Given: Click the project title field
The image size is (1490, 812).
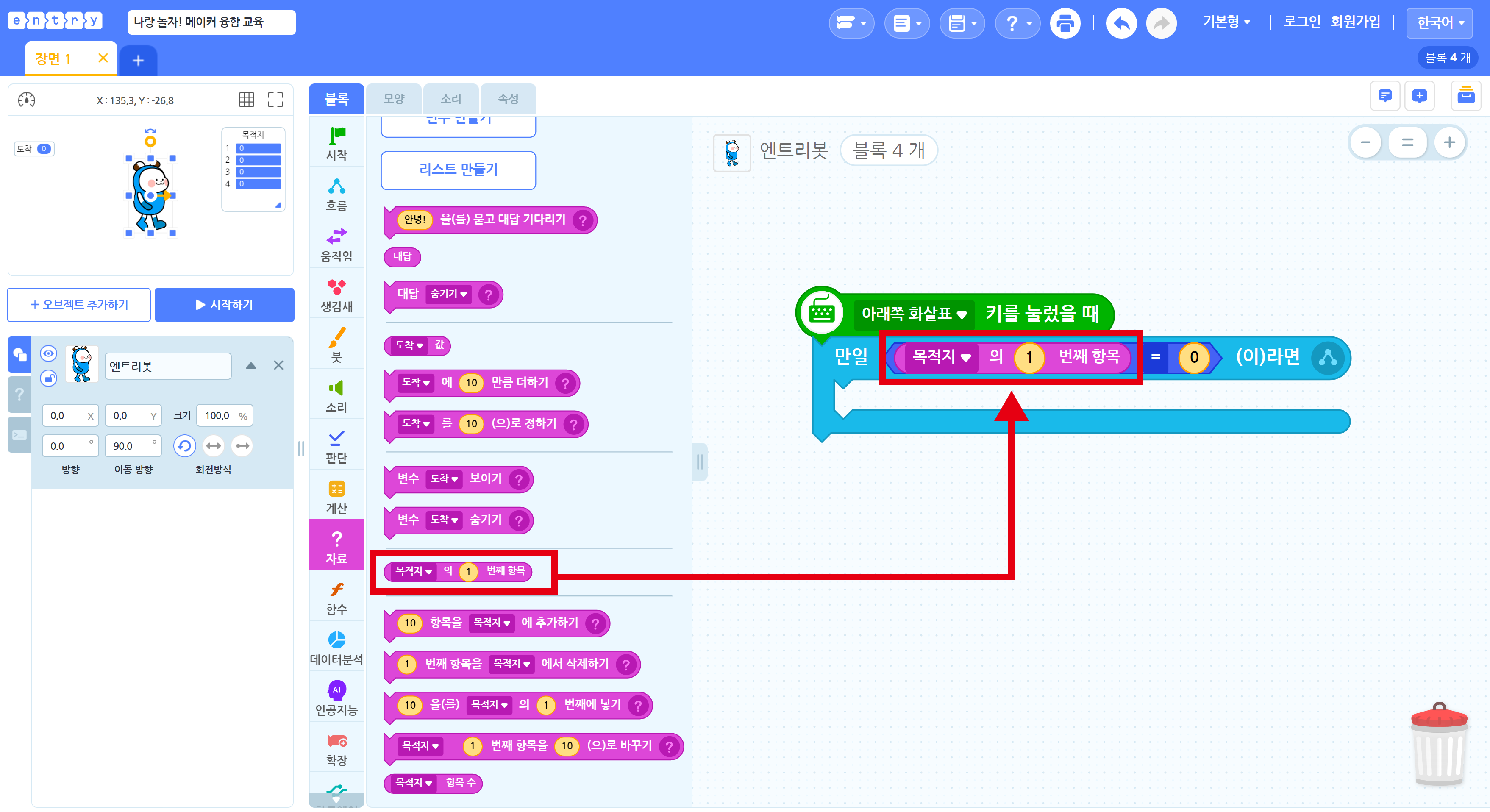Looking at the screenshot, I should [211, 22].
